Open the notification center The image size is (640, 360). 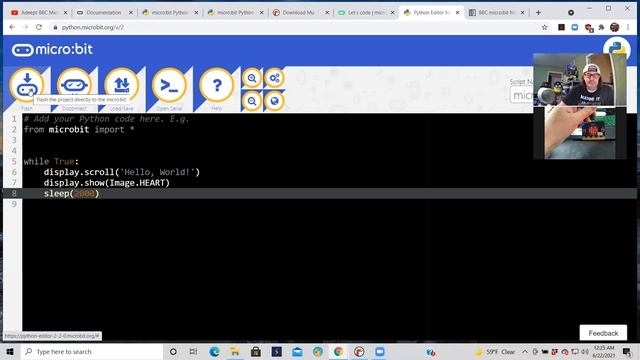coord(627,351)
